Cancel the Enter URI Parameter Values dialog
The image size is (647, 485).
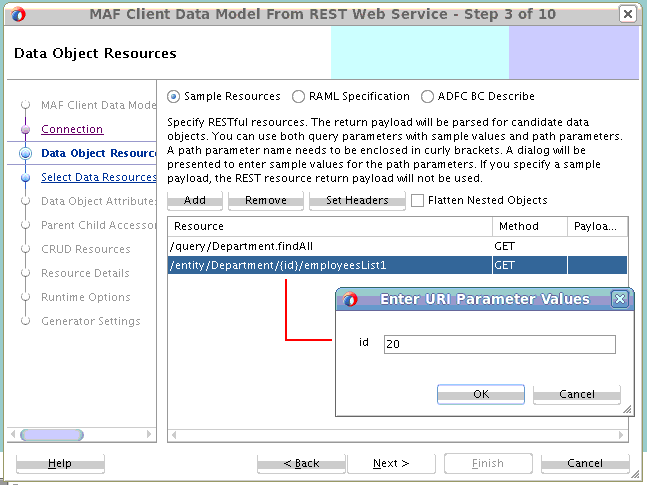coord(577,395)
